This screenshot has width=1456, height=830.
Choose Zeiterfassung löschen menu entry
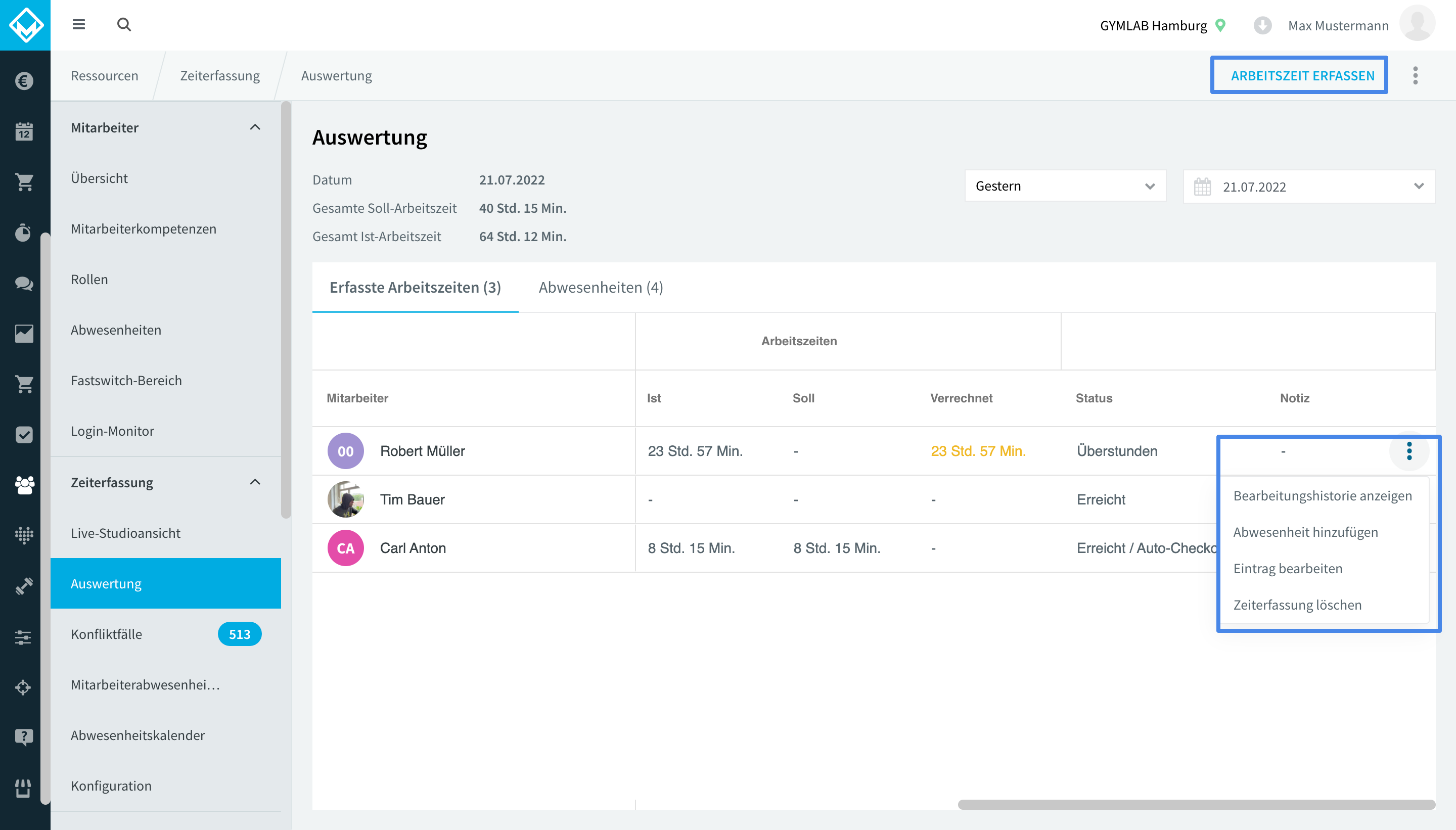1297,604
